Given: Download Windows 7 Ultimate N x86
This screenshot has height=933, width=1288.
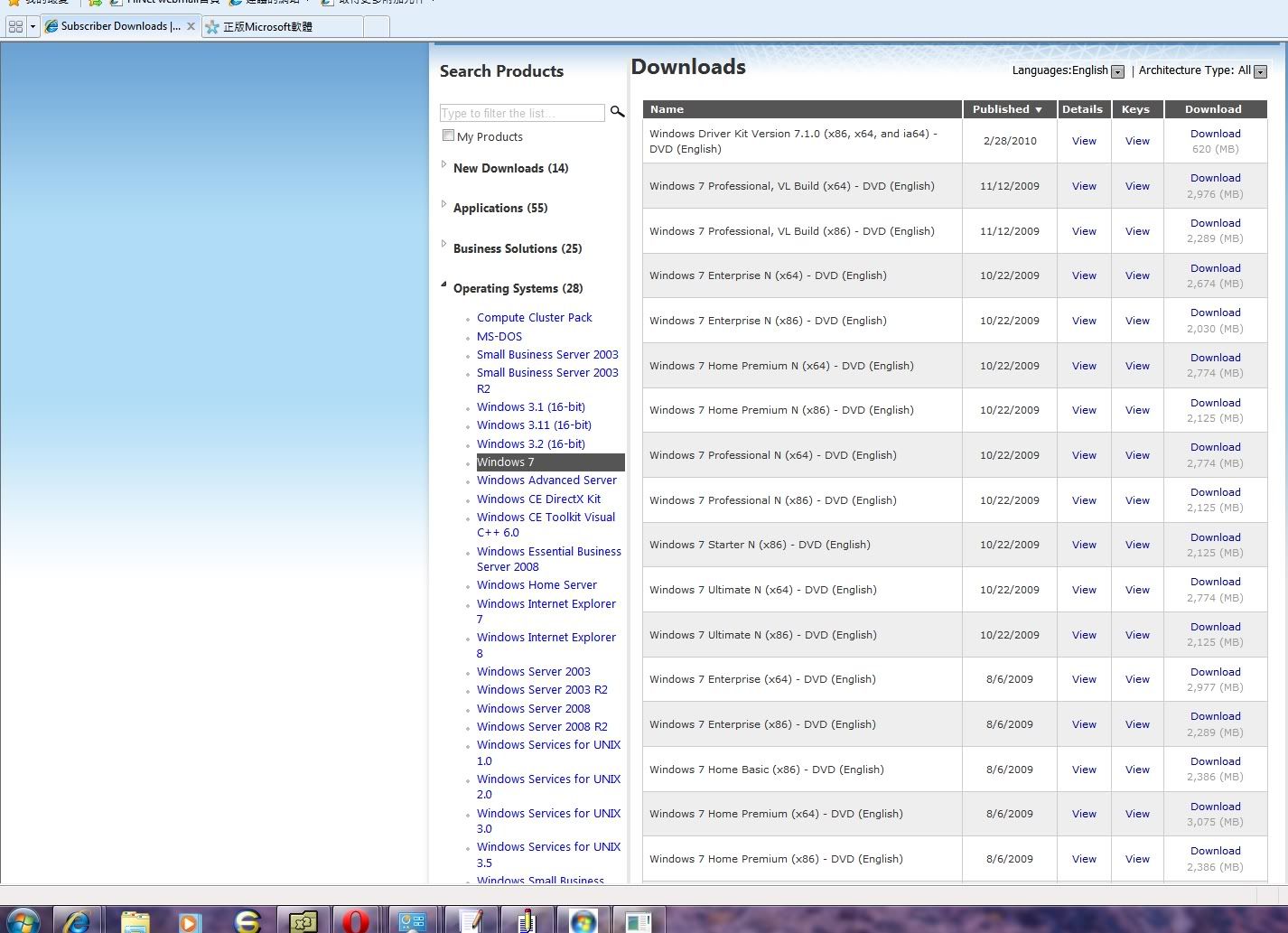Looking at the screenshot, I should [1215, 627].
